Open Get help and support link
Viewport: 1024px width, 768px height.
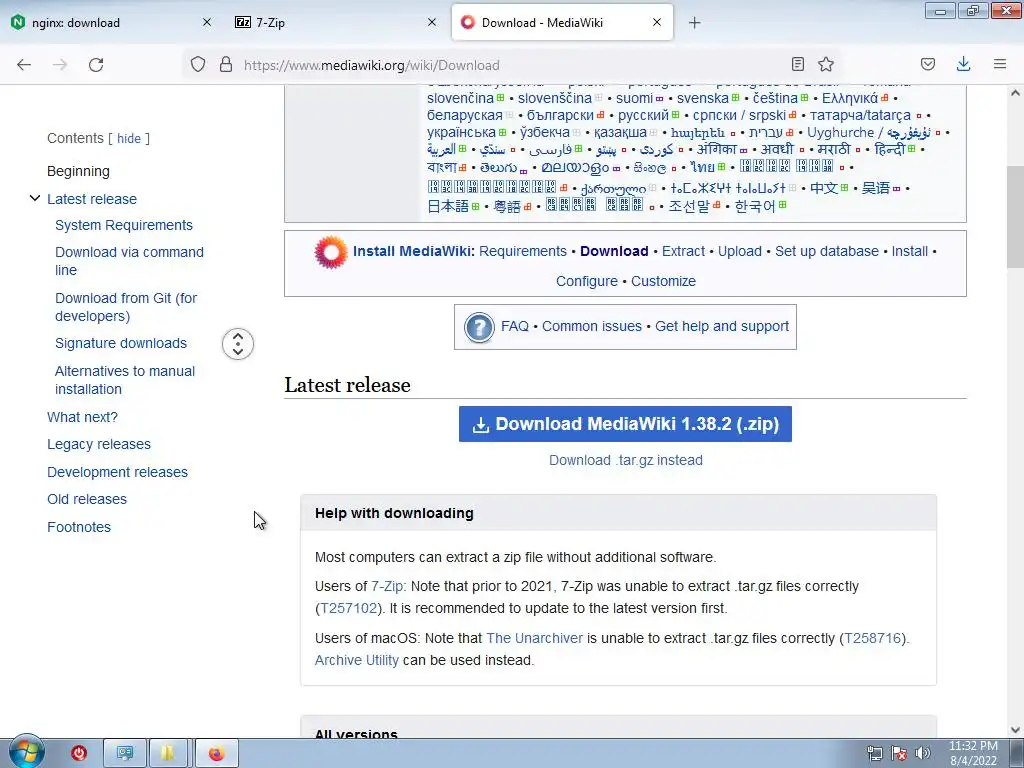[722, 326]
